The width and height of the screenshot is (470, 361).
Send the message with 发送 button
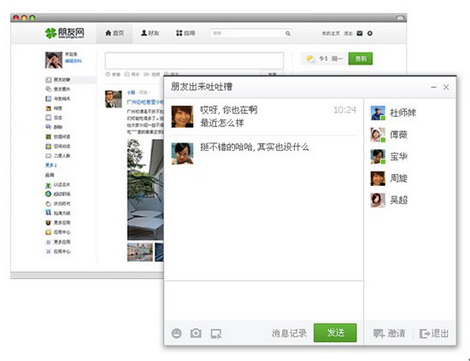pos(335,333)
